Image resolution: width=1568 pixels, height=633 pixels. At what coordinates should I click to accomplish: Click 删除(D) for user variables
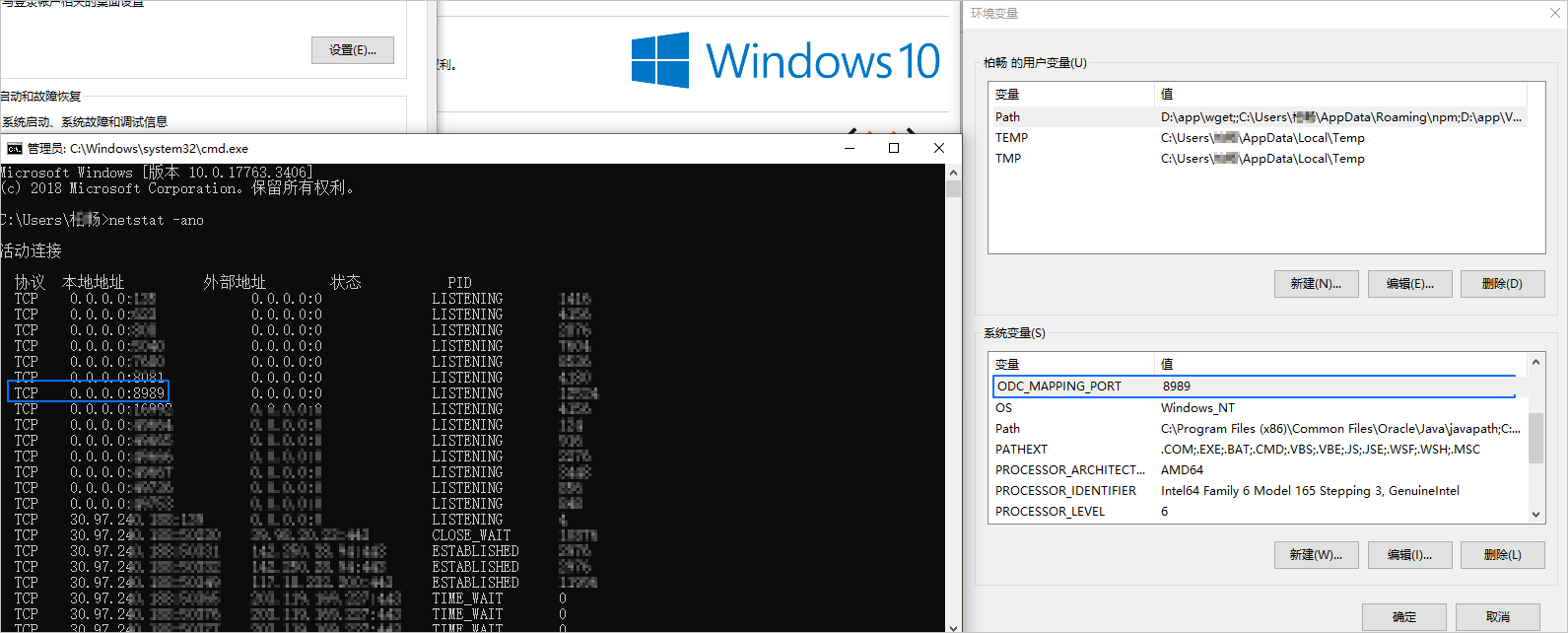(1502, 284)
